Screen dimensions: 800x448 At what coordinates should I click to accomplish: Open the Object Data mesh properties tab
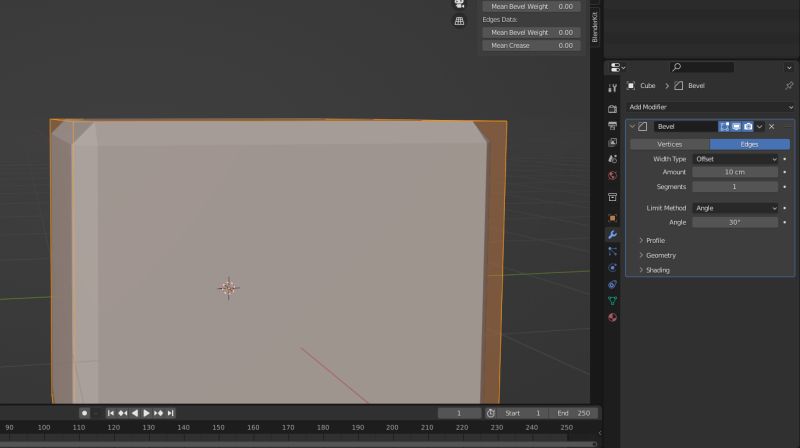tap(612, 301)
